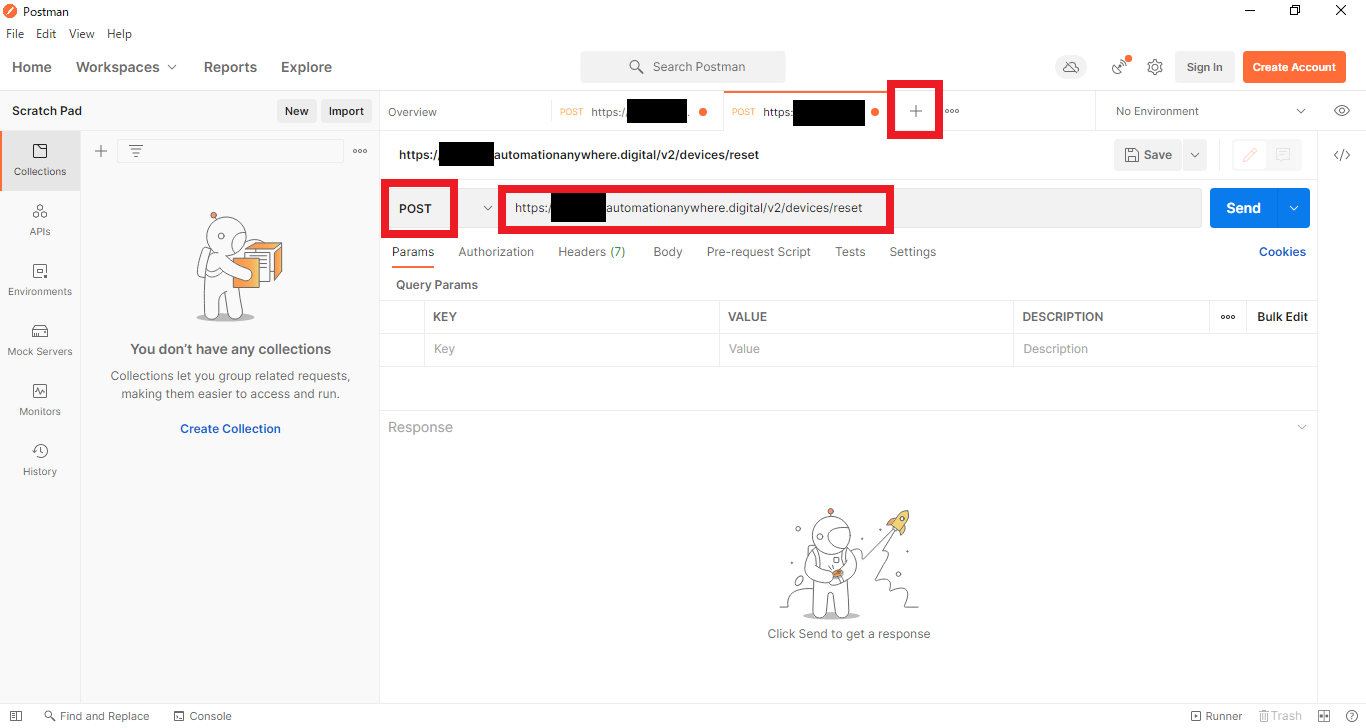Open the Help menu
This screenshot has width=1366, height=728.
[119, 34]
